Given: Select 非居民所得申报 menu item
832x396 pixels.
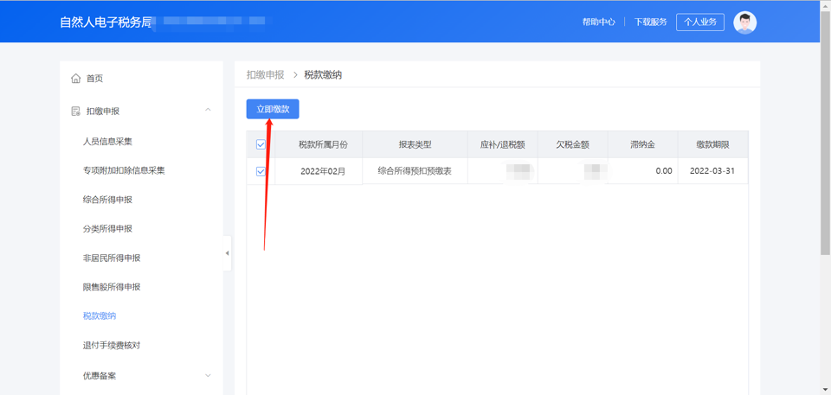Looking at the screenshot, I should (x=112, y=258).
